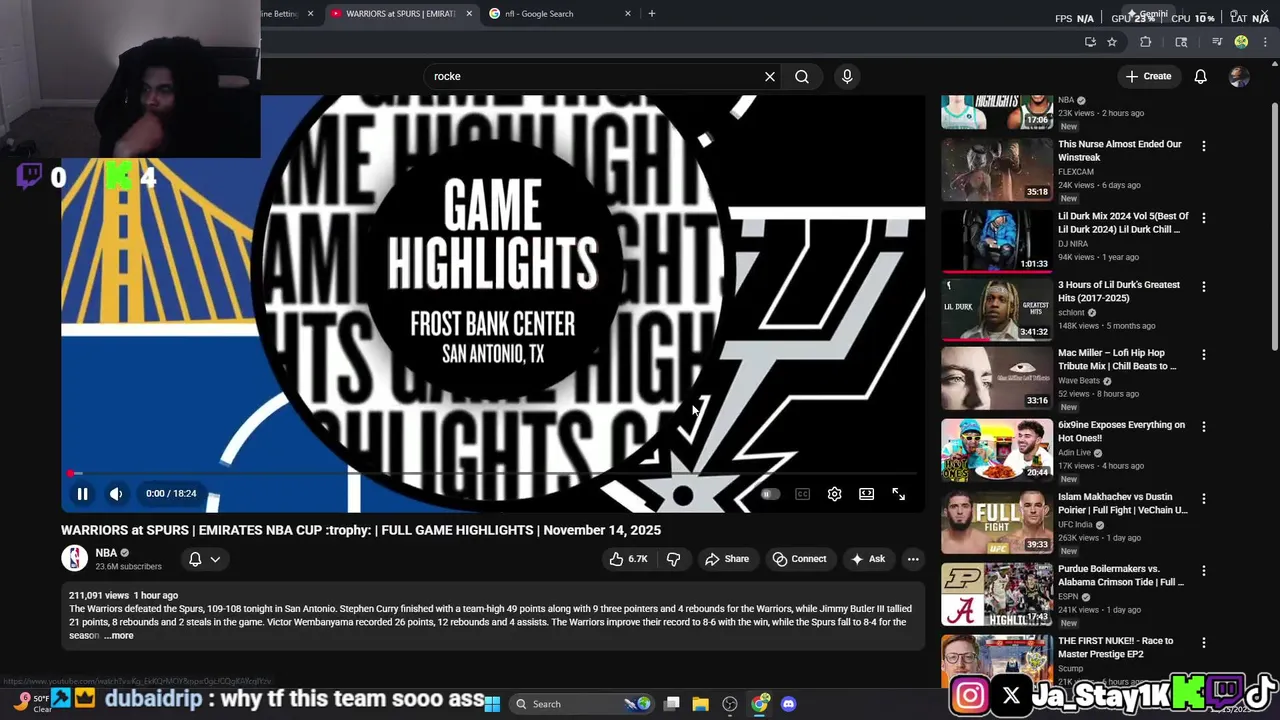Open options for THE FIRST NUKE video

point(1203,643)
